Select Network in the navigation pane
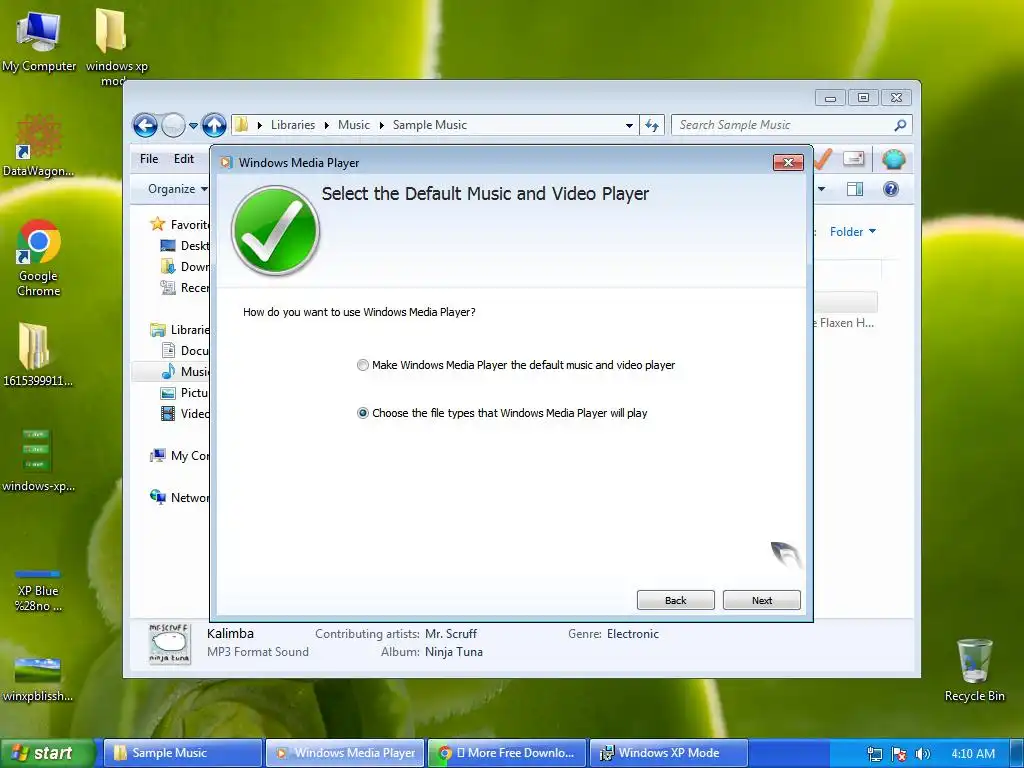Screen dimensions: 1024x768 pyautogui.click(x=180, y=498)
